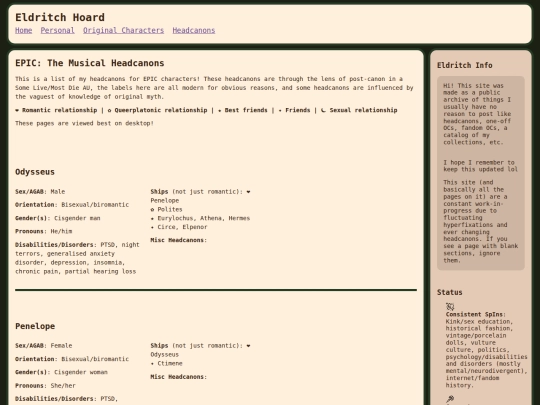Click Penelope's Misc Headcanons label

point(178,377)
